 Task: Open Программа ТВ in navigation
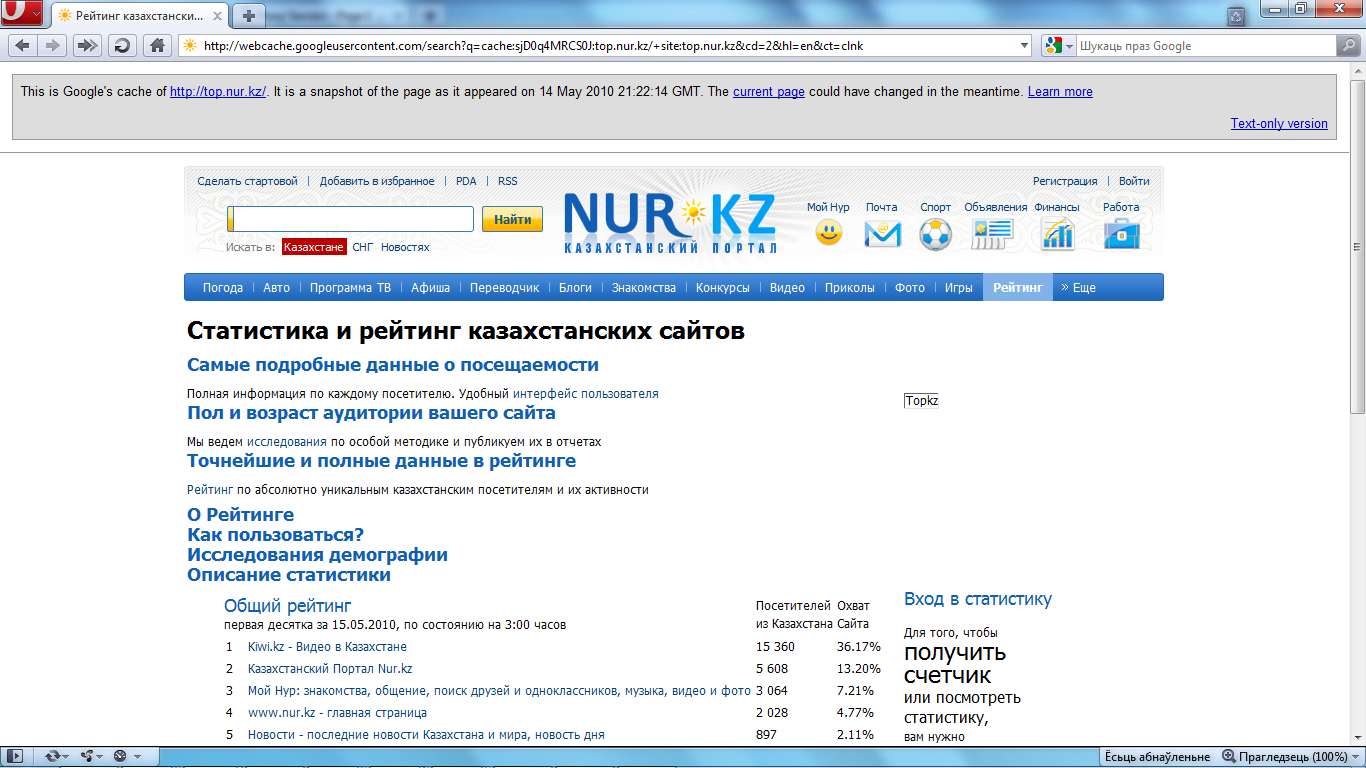pos(350,288)
